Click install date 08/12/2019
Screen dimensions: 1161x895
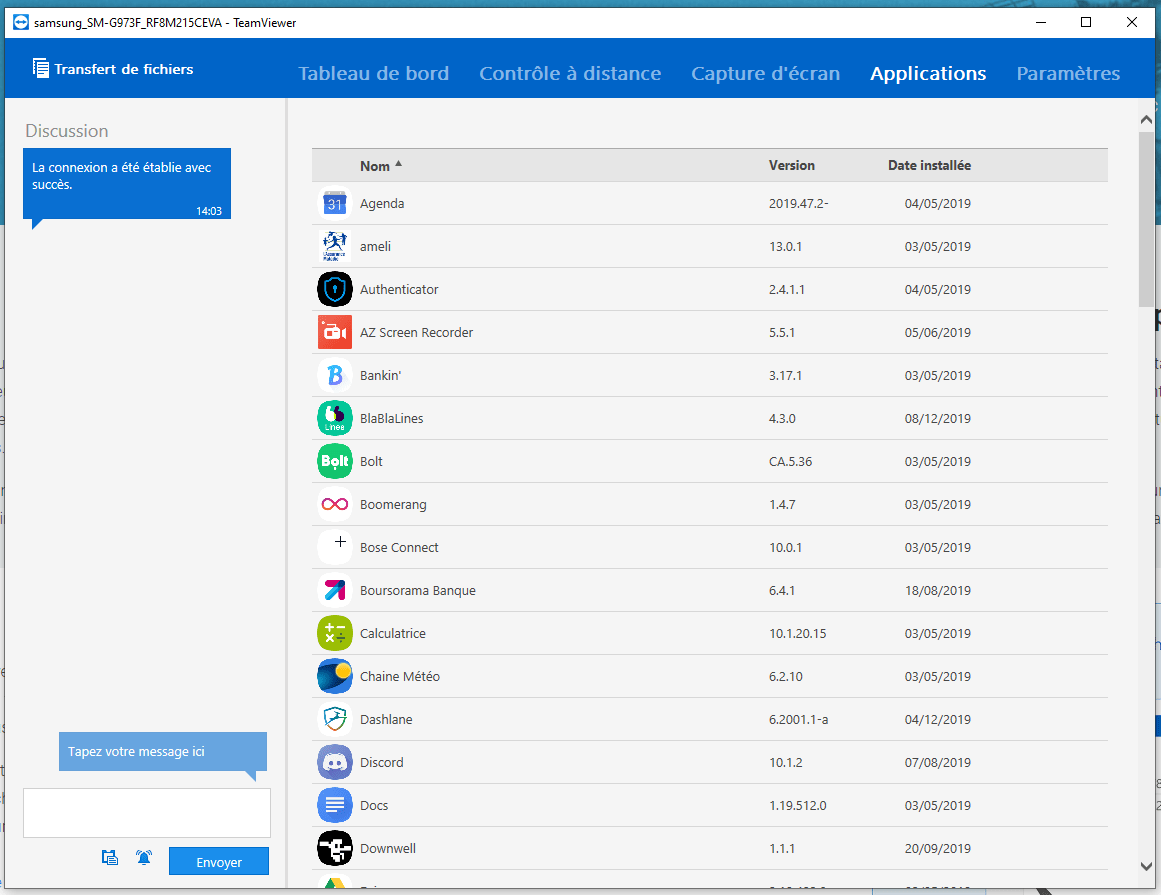(937, 418)
